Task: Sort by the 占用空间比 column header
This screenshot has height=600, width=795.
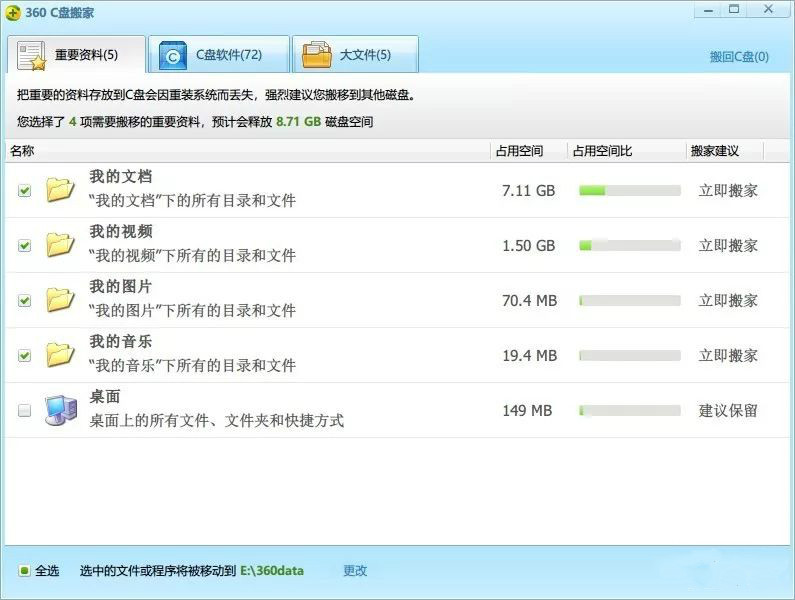Action: pyautogui.click(x=626, y=151)
